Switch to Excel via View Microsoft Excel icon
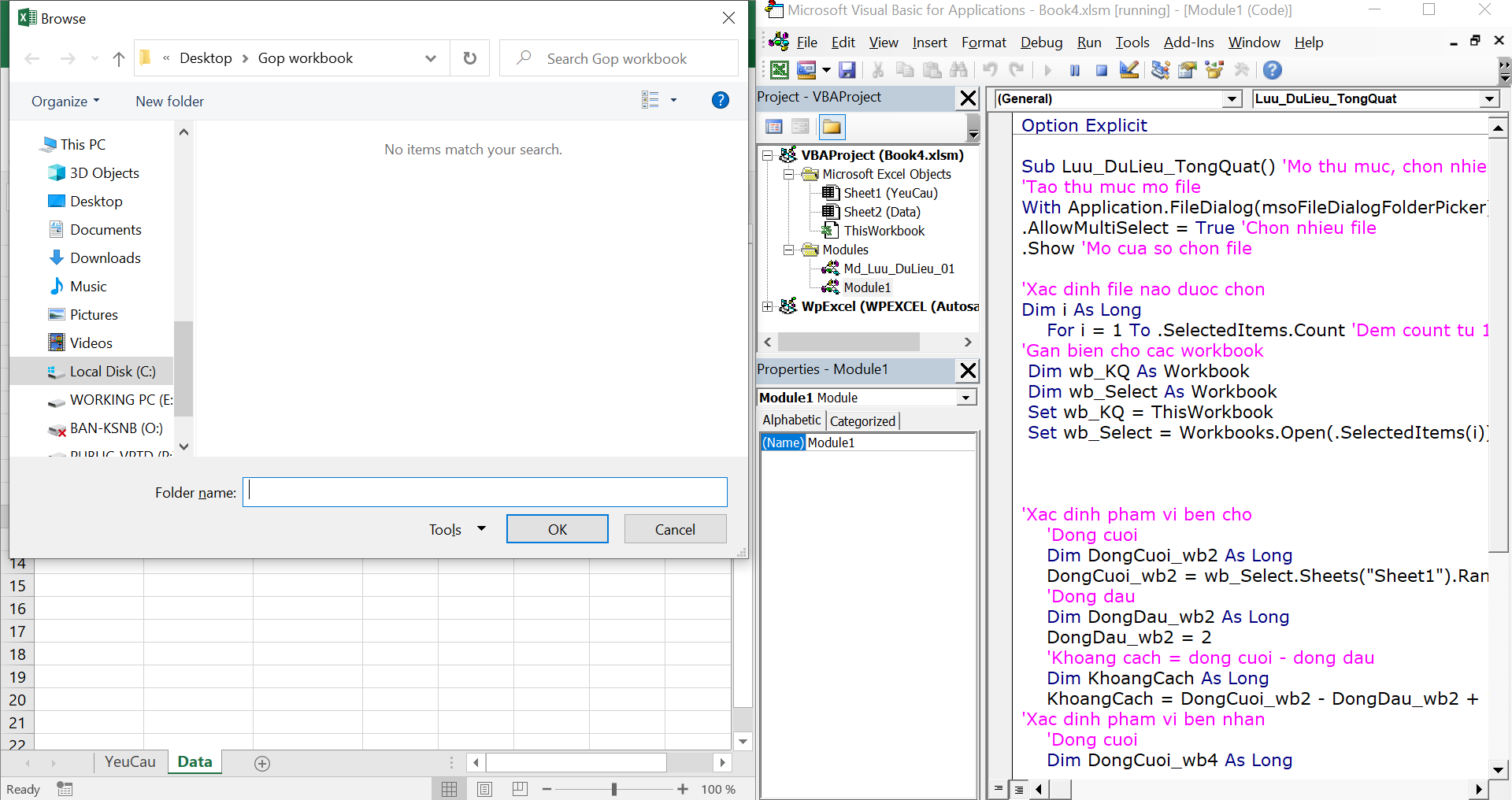The height and width of the screenshot is (800, 1512). [x=779, y=70]
